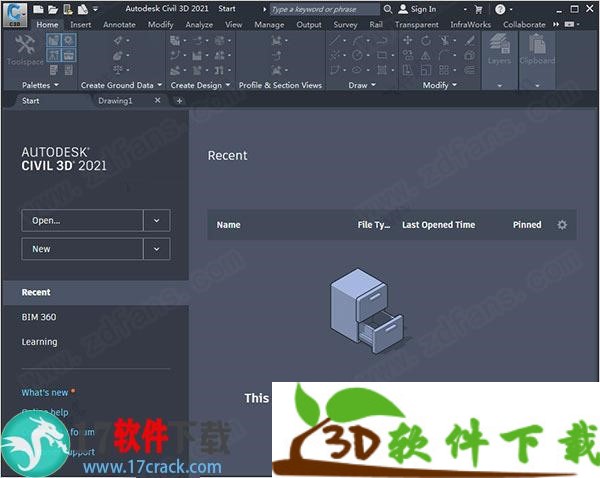The image size is (600, 478).
Task: Open the Civil 3D application menu button
Action: tap(15, 14)
